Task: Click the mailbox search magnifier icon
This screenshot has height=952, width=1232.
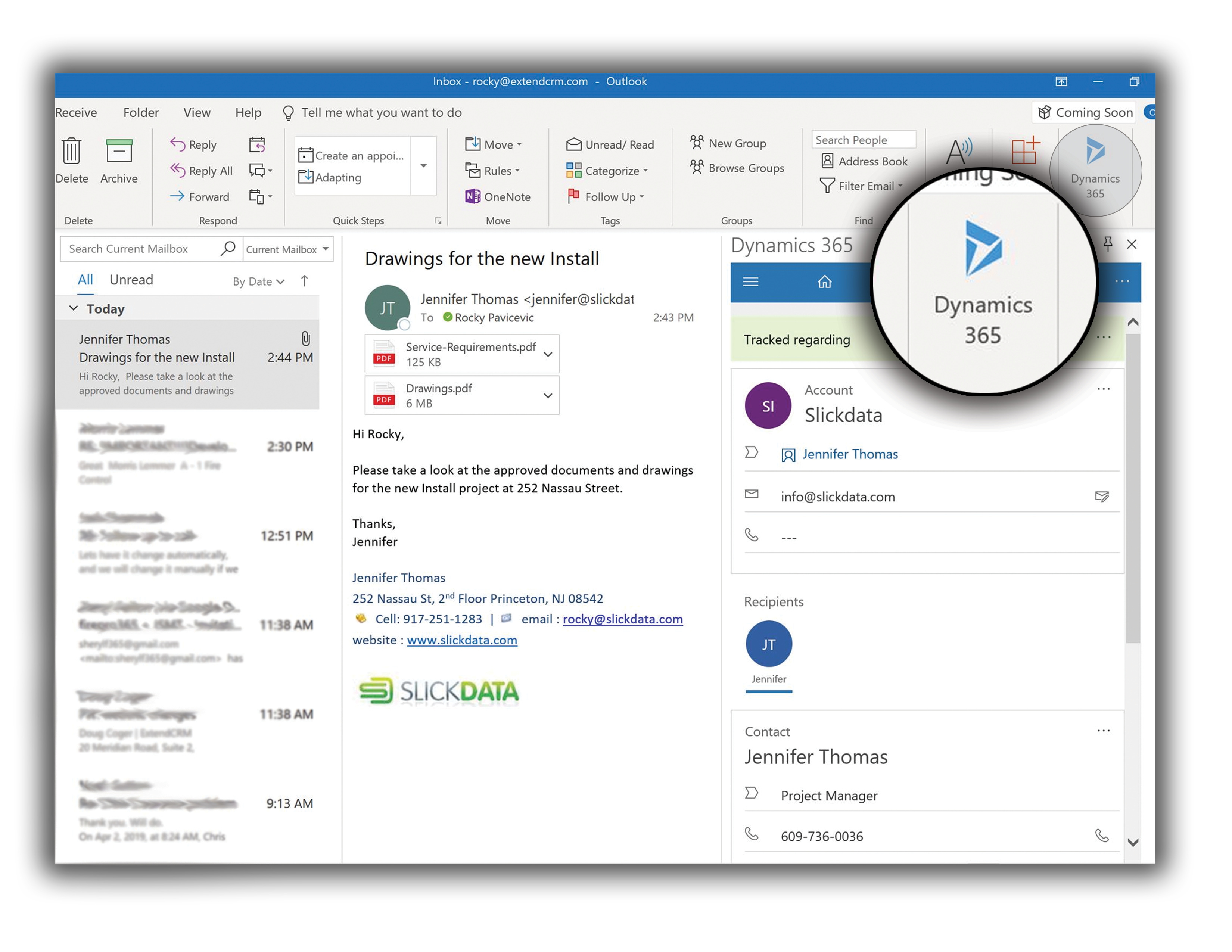Action: point(228,249)
